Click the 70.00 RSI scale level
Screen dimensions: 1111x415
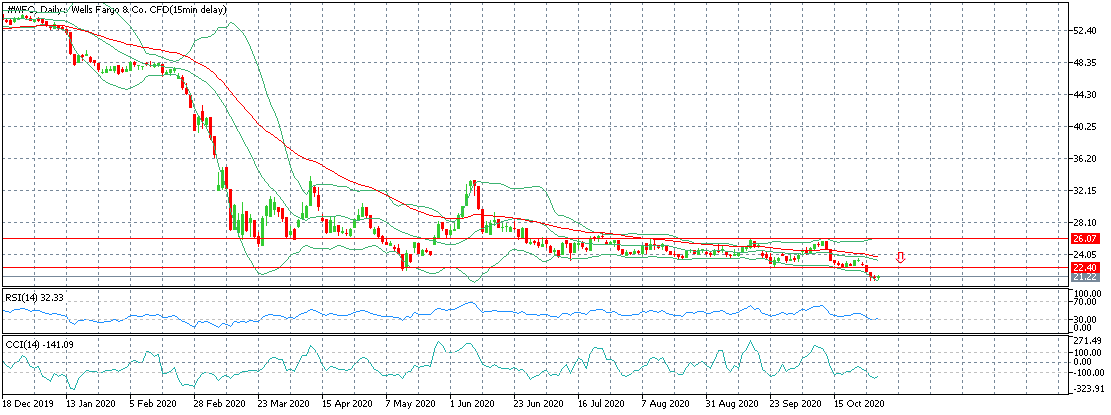pos(1083,302)
